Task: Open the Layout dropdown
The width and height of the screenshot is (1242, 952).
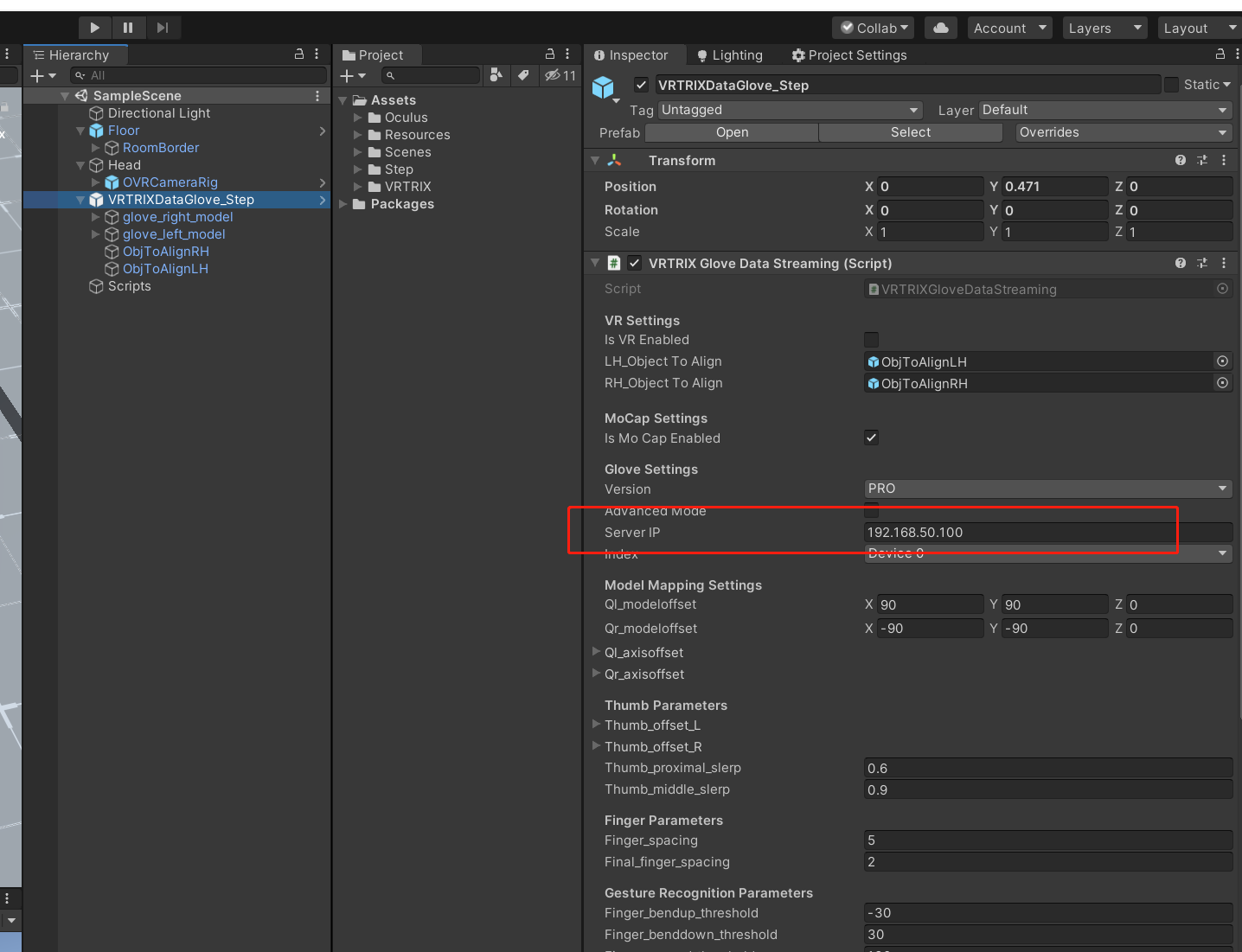Action: pyautogui.click(x=1200, y=29)
